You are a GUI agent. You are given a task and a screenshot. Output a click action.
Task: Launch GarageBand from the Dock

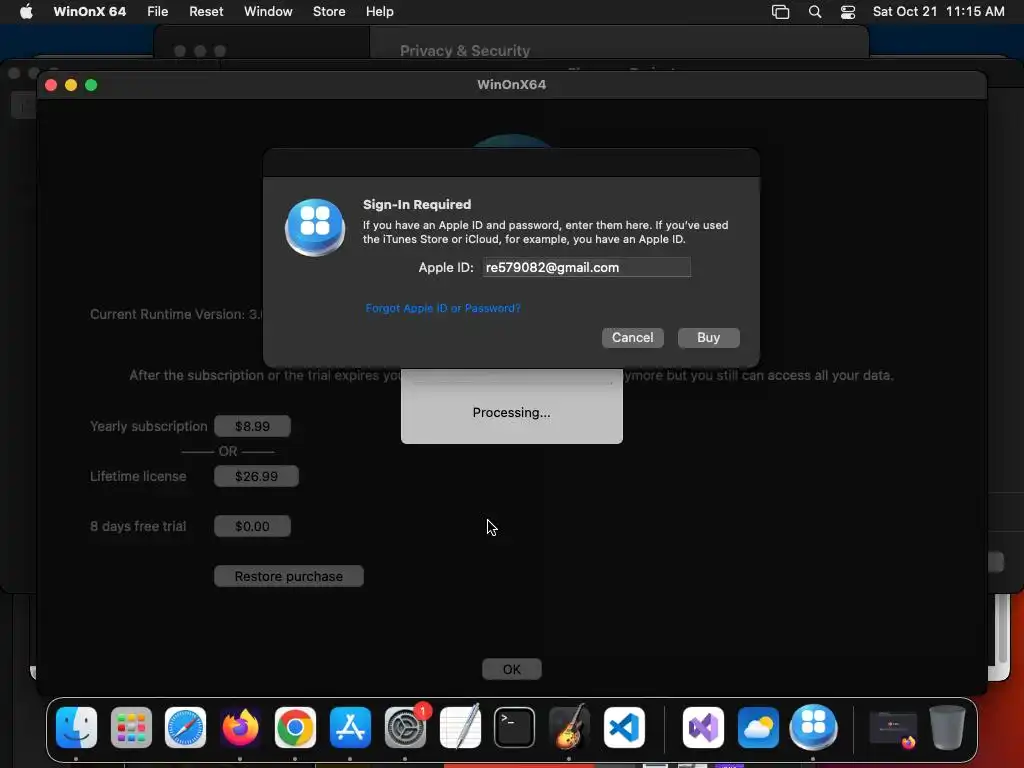coord(569,727)
